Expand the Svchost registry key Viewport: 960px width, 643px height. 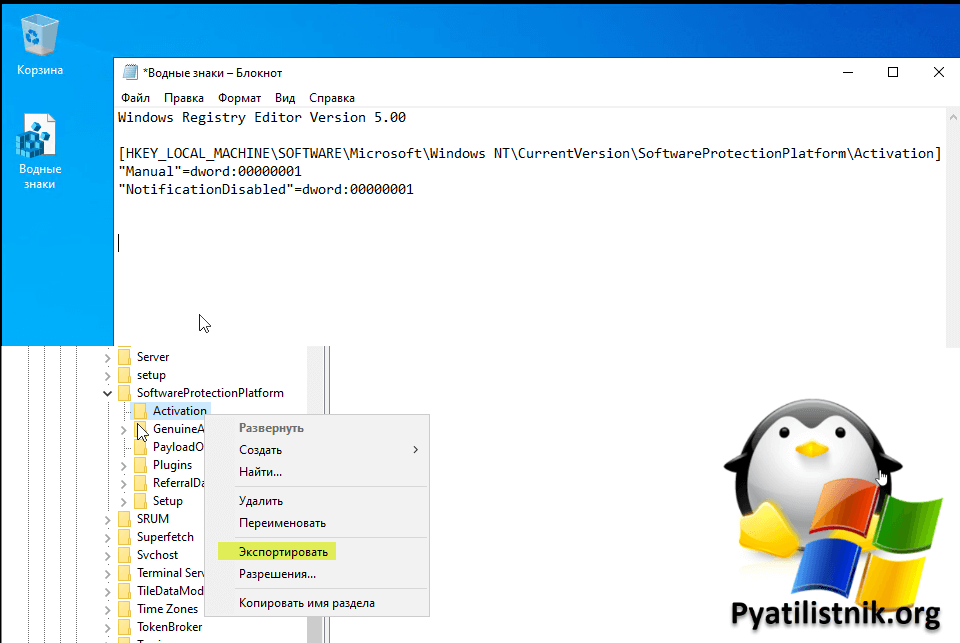point(108,555)
